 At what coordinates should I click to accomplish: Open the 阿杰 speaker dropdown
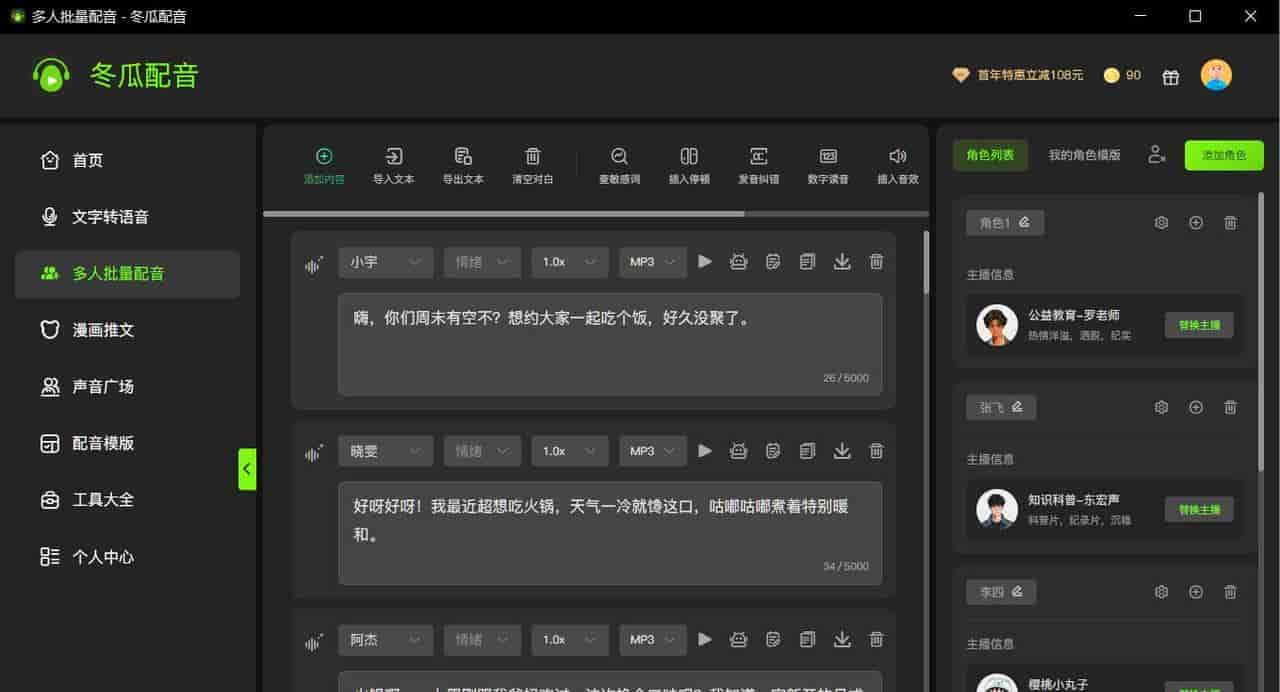click(x=386, y=639)
